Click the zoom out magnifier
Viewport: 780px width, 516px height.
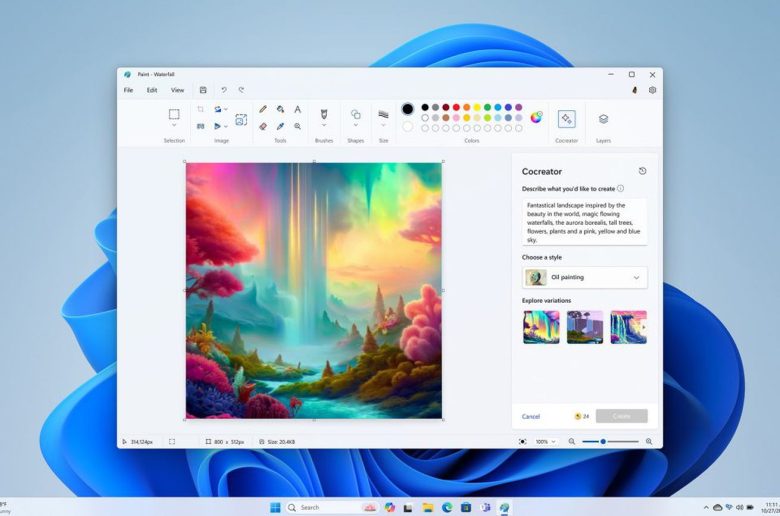(572, 441)
